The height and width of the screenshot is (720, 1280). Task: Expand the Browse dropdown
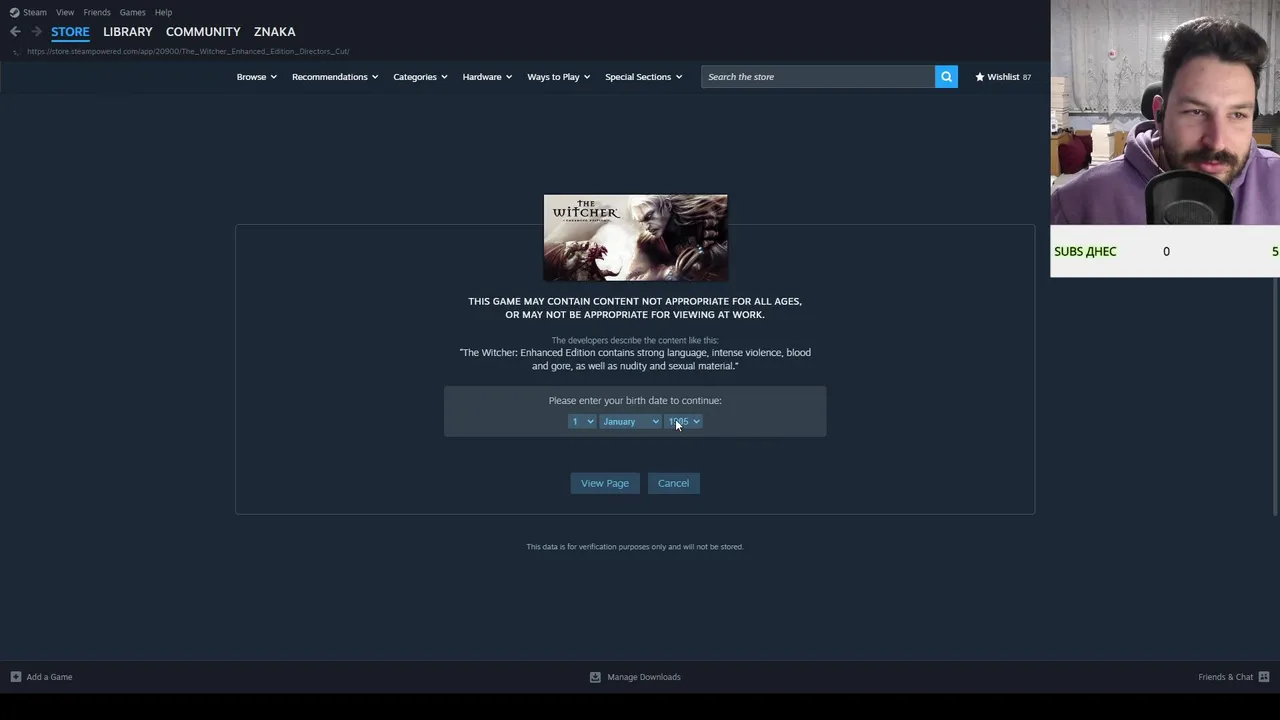[257, 77]
